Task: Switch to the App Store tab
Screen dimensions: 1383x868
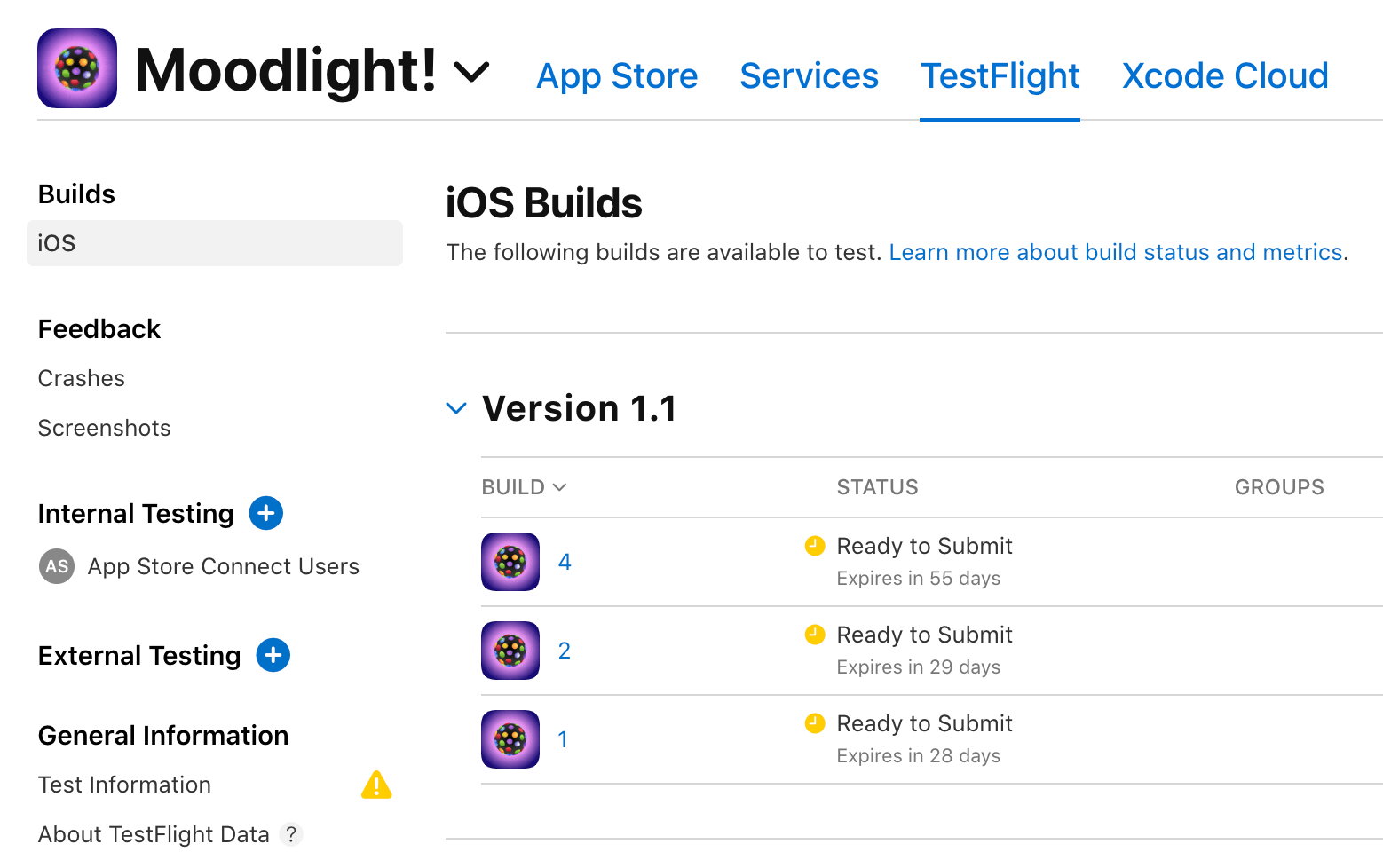Action: point(617,76)
